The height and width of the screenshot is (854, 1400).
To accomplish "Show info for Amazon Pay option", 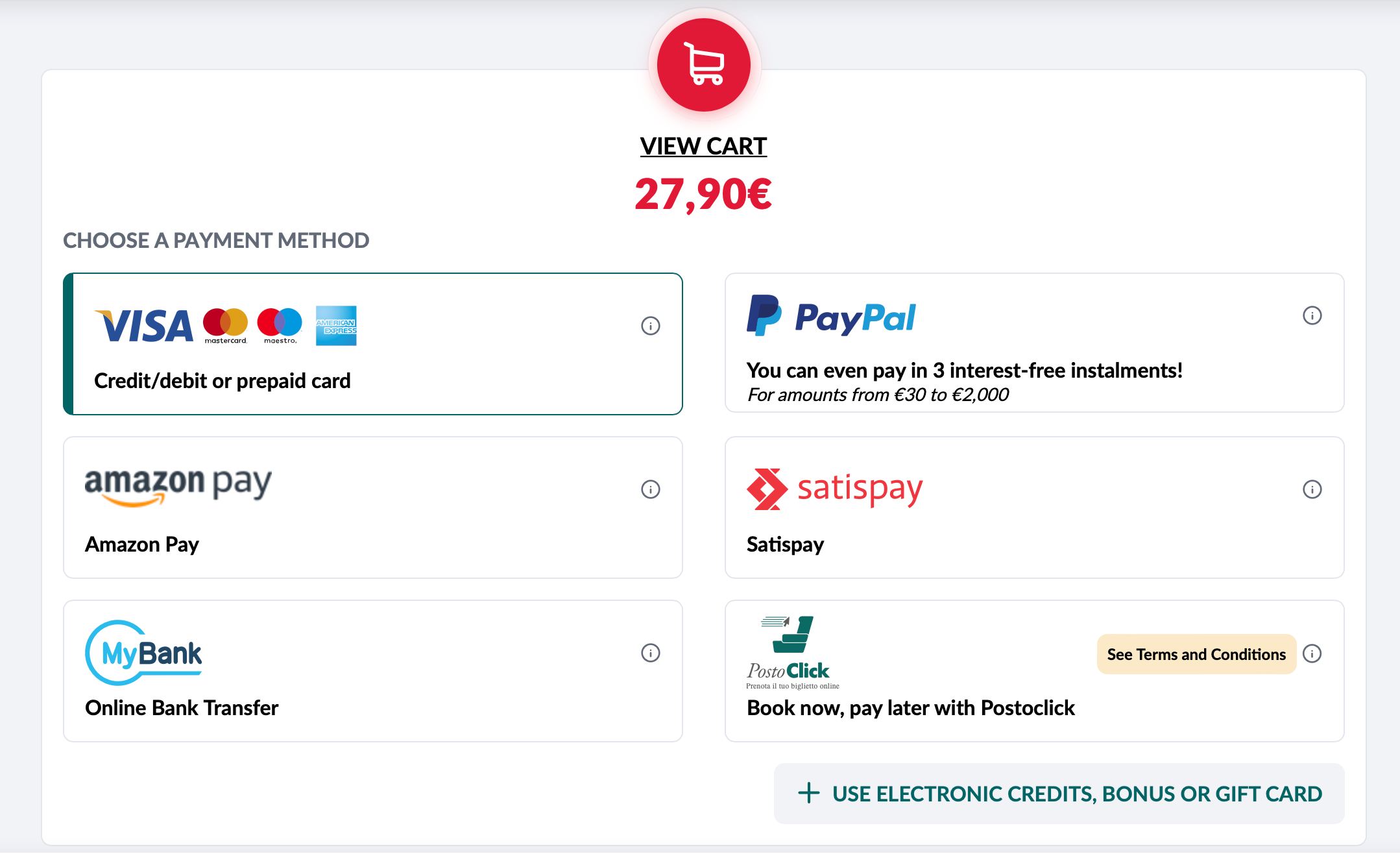I will point(651,489).
